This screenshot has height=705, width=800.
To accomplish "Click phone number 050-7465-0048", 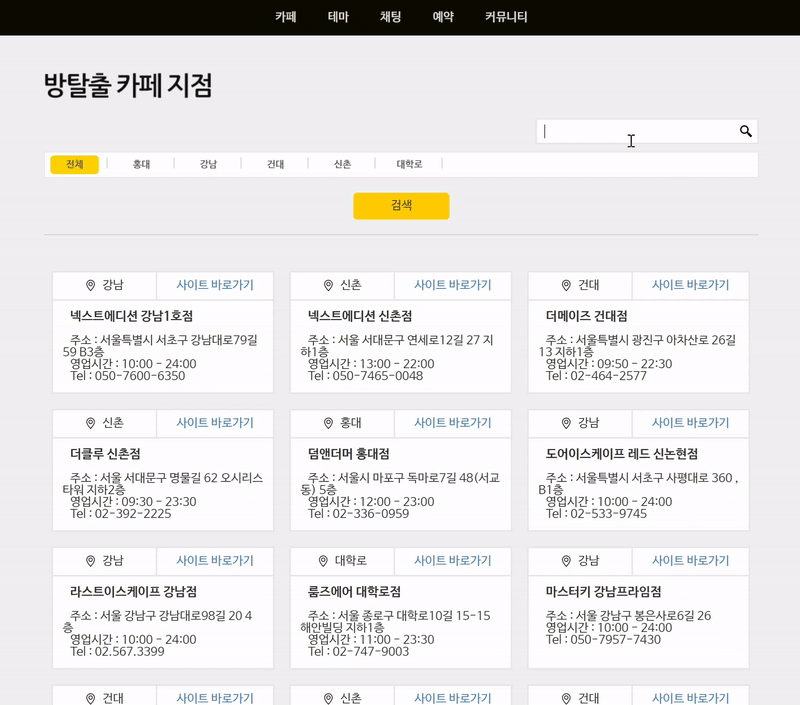I will (x=378, y=376).
